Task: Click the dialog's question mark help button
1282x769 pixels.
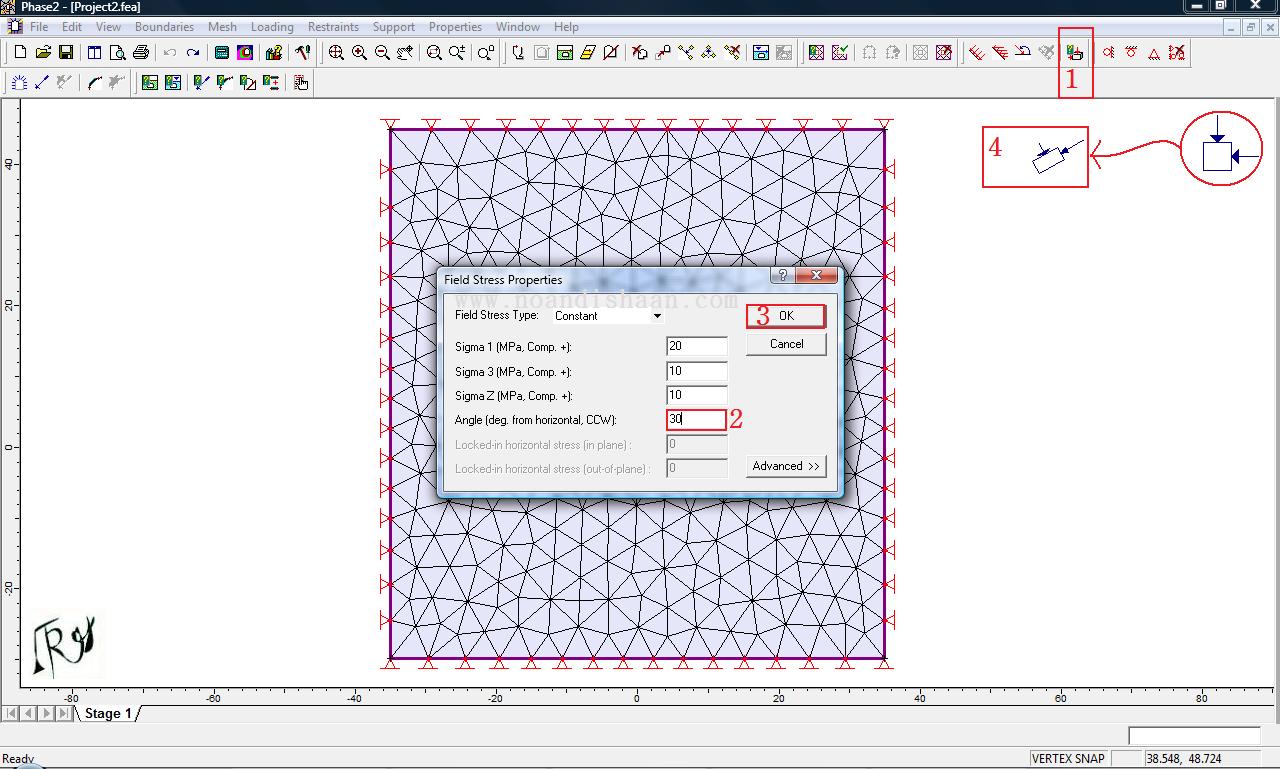Action: [x=782, y=276]
